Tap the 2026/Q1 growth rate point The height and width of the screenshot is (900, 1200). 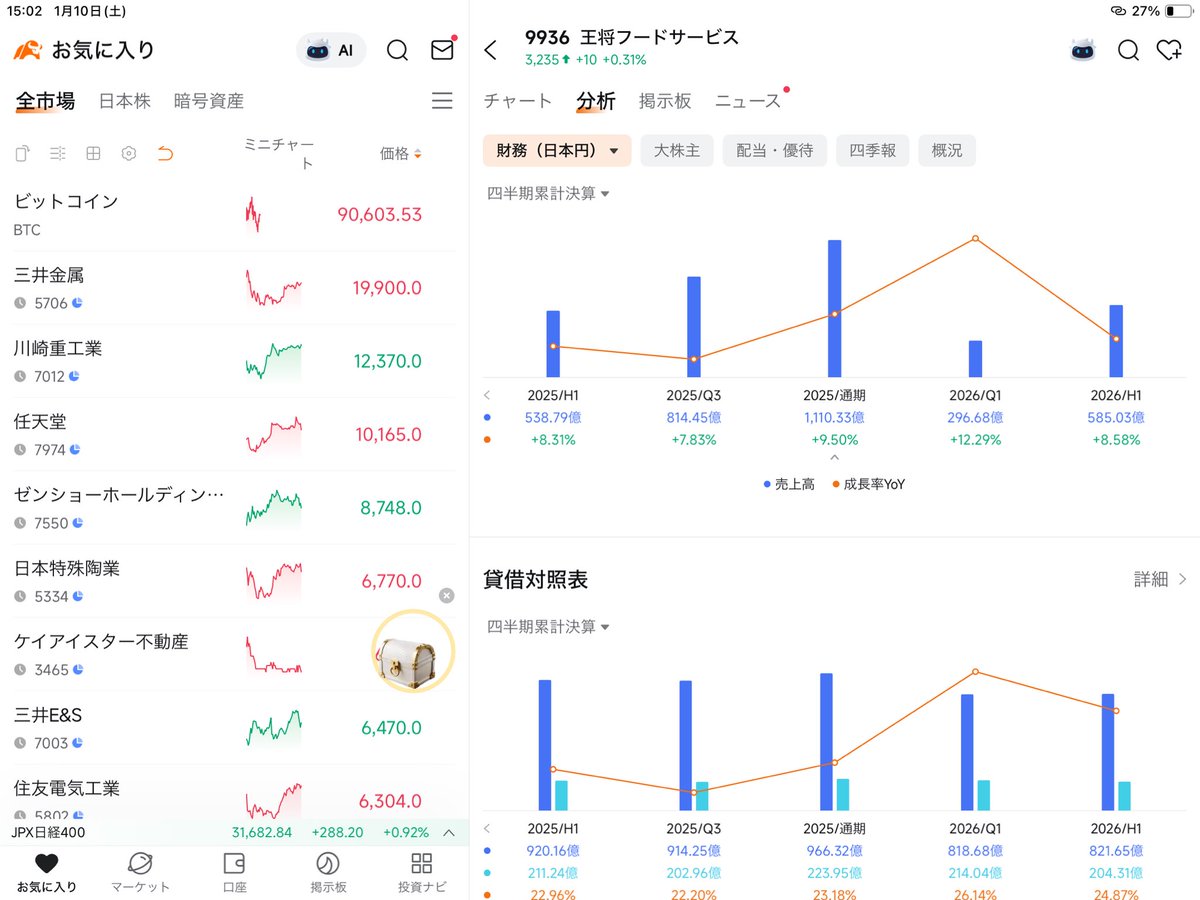[975, 238]
